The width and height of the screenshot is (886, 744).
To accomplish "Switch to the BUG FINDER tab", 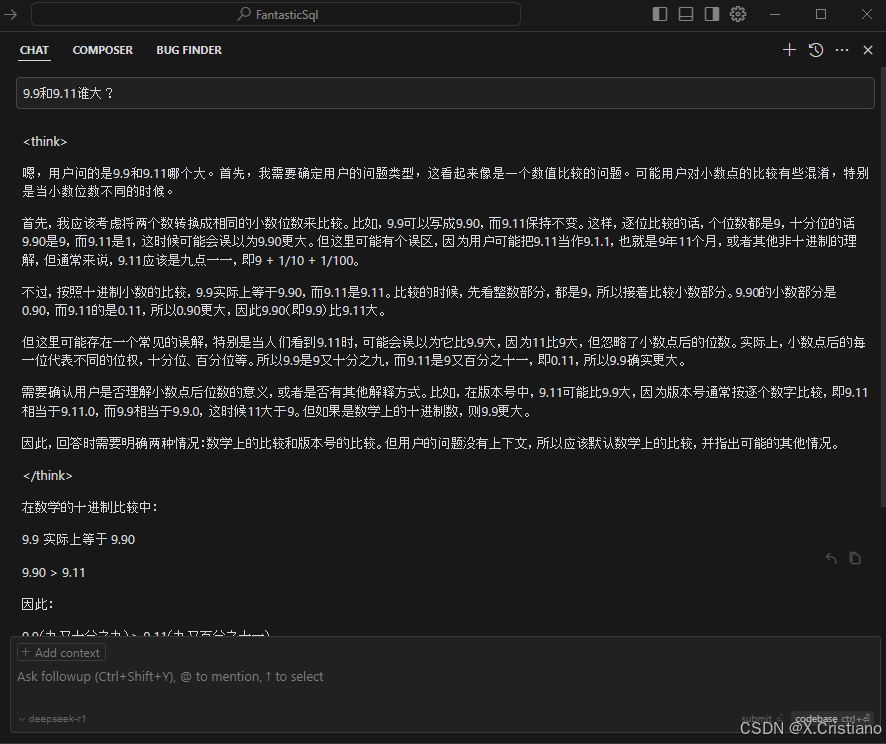I will pyautogui.click(x=189, y=50).
